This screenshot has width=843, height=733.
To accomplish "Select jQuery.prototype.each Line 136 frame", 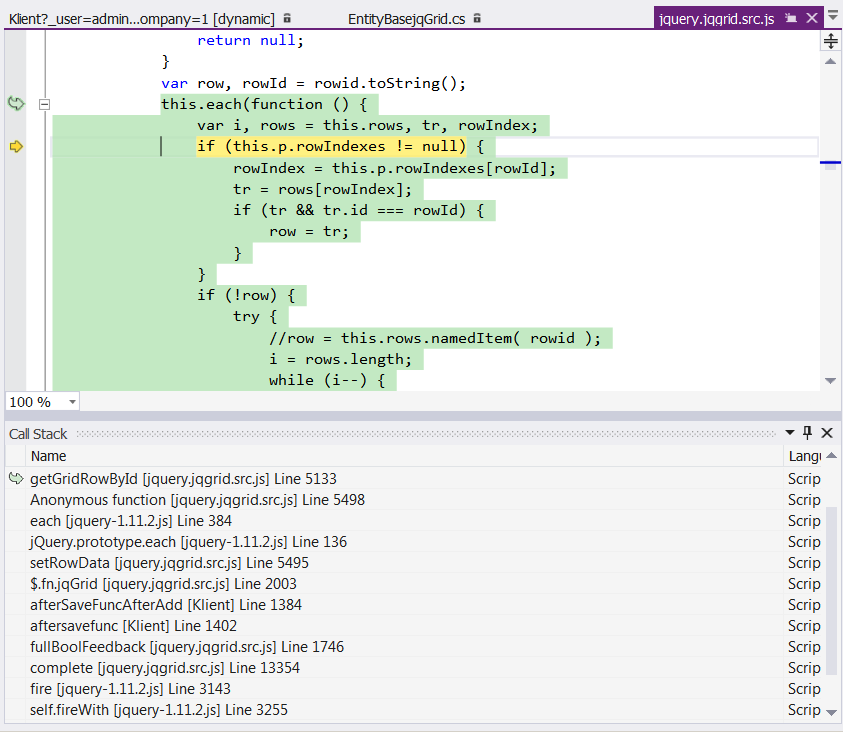I will point(188,542).
